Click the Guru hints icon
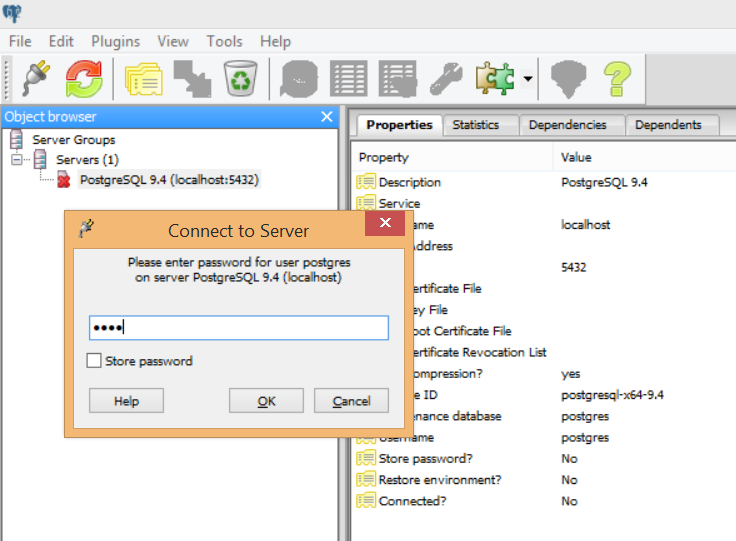 pos(568,79)
